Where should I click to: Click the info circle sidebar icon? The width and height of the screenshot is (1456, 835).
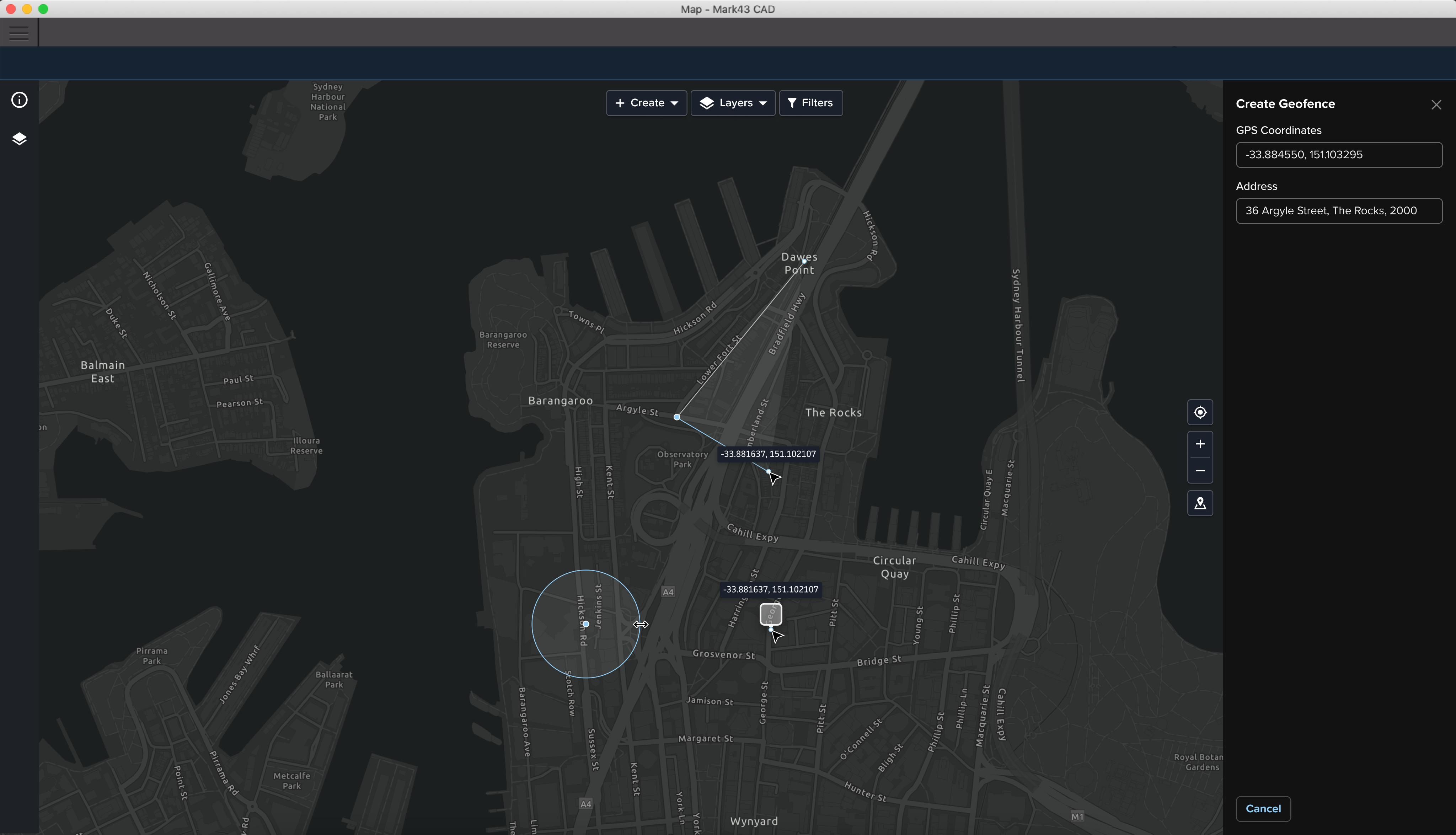point(20,100)
